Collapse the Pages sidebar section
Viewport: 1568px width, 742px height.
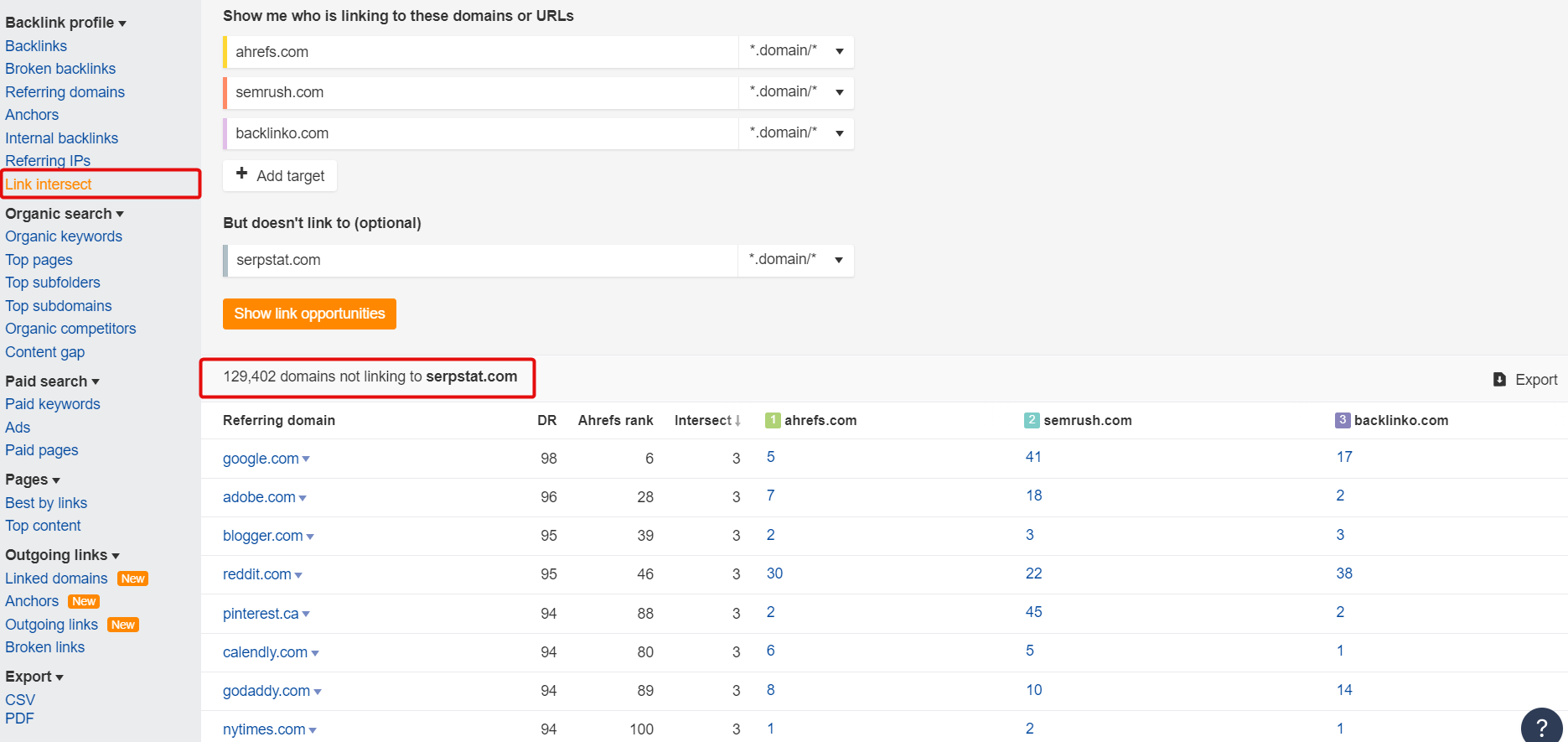33,480
